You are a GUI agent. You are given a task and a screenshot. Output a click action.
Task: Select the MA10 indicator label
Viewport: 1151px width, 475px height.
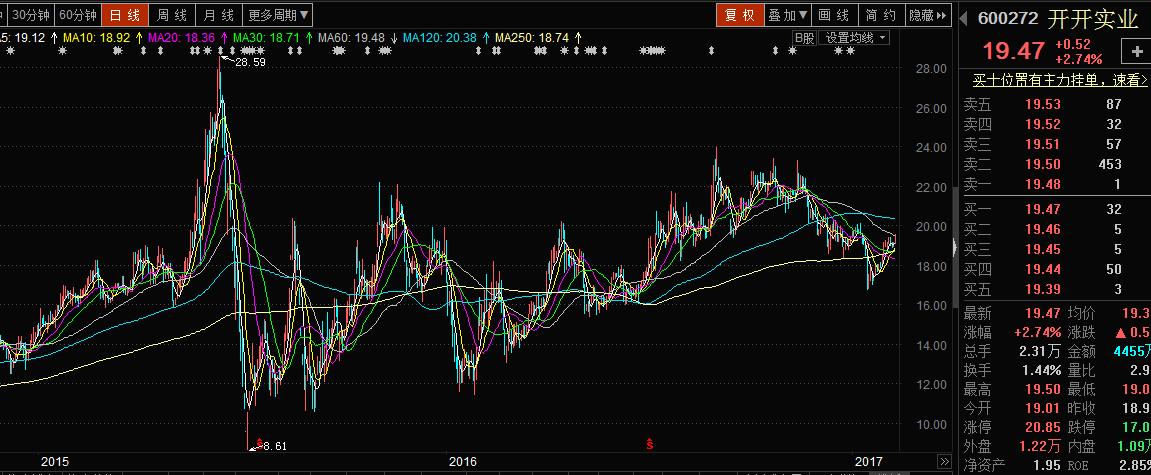97,37
